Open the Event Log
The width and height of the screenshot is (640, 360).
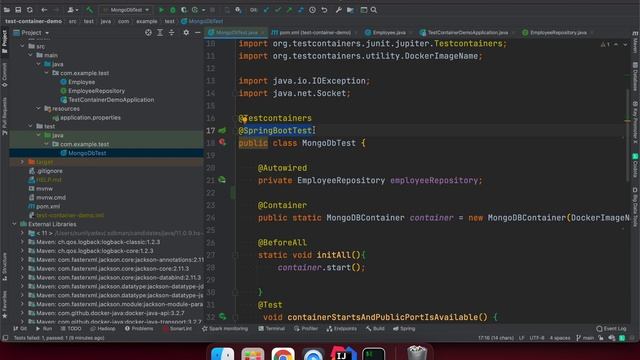point(611,329)
